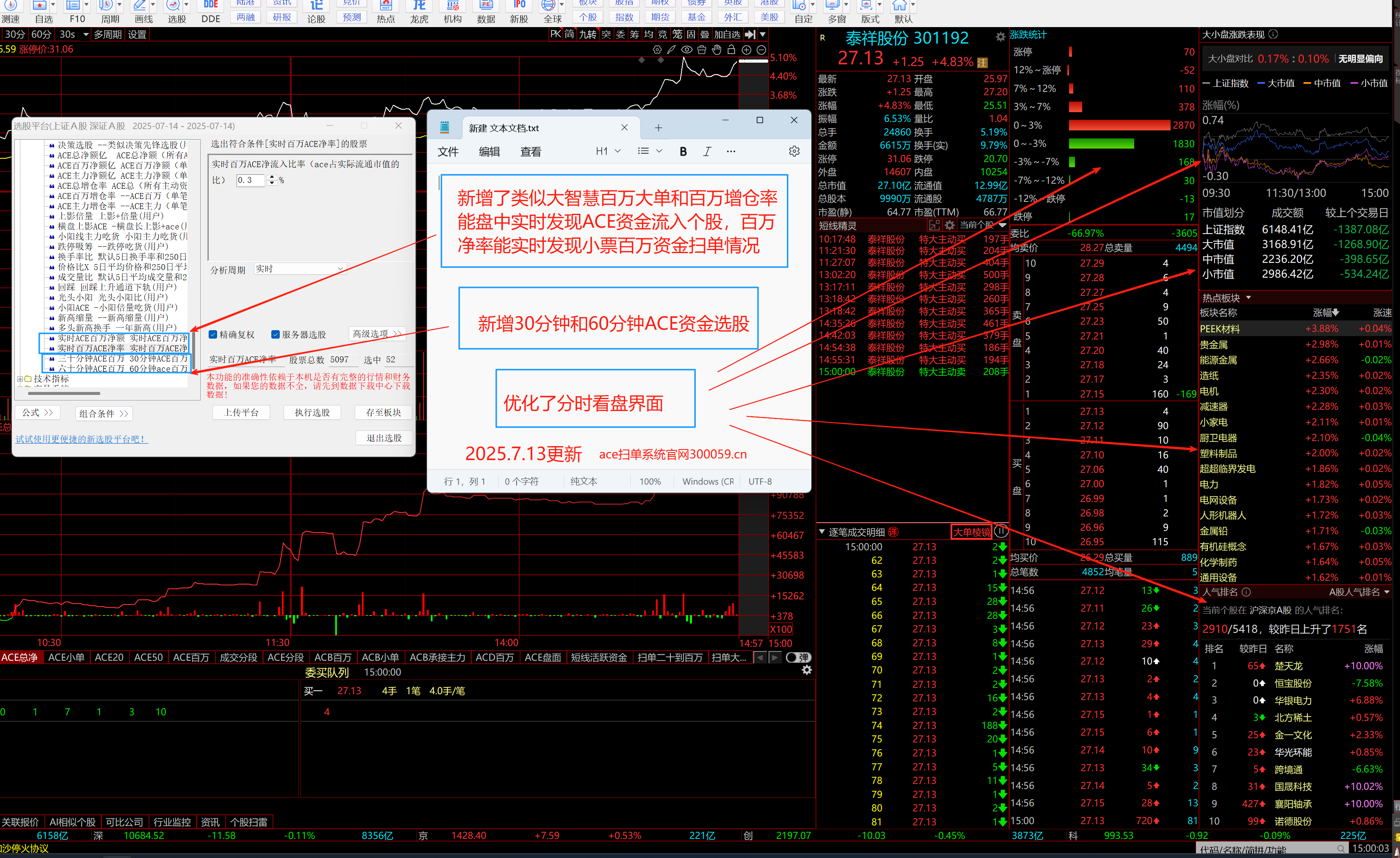Screen dimensions: 1400x858
Task: Open the 全球 global markets icon
Action: click(x=552, y=11)
